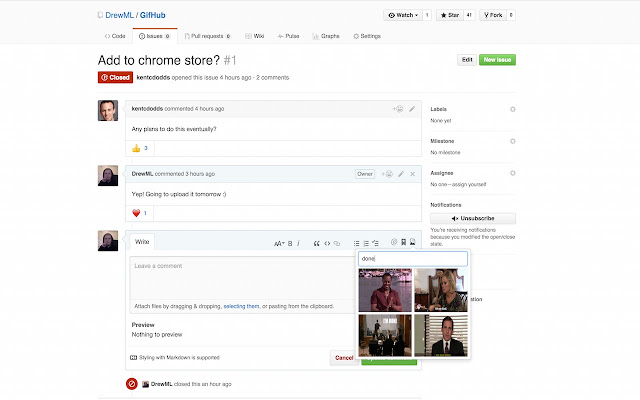The image size is (640, 400).
Task: Click the red Closed status badge
Action: point(115,78)
